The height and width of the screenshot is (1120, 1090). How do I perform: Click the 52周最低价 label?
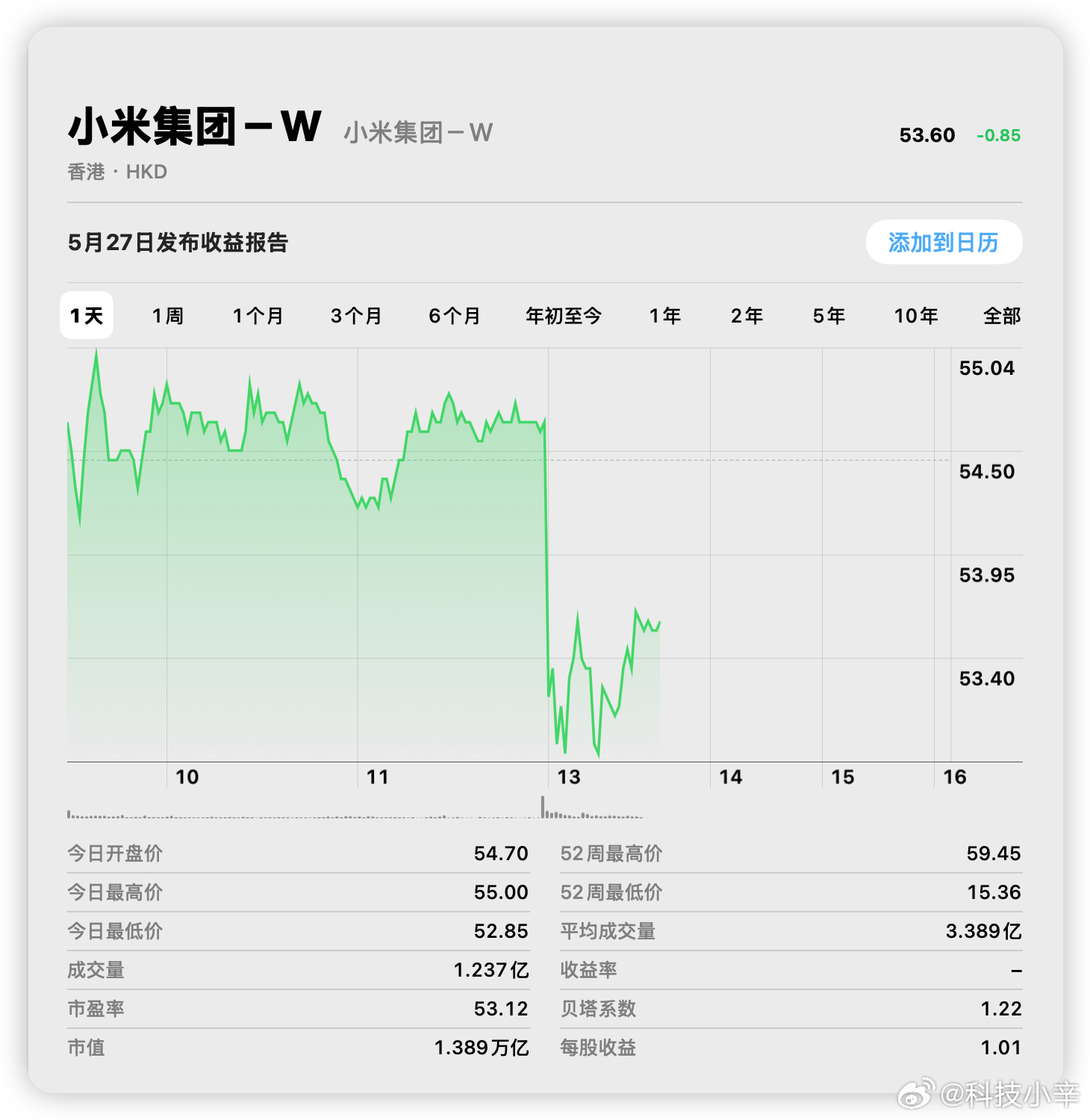(611, 892)
